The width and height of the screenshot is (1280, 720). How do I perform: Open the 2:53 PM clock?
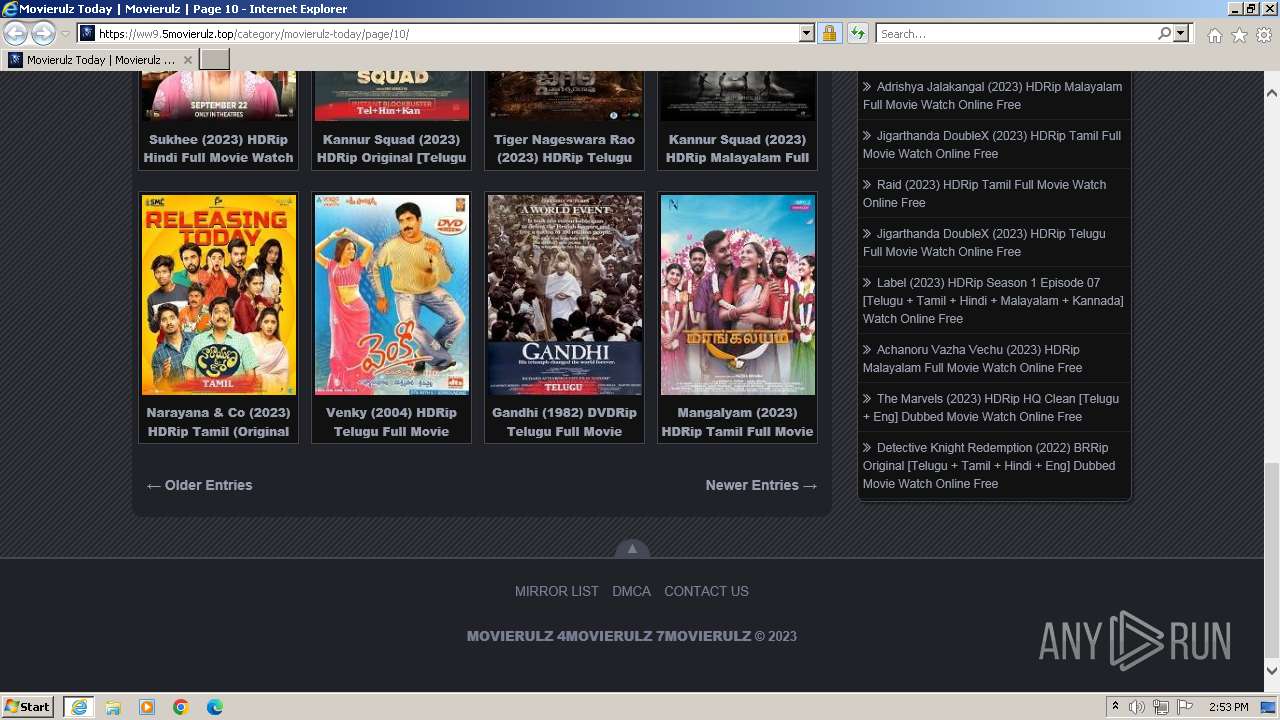[1228, 707]
